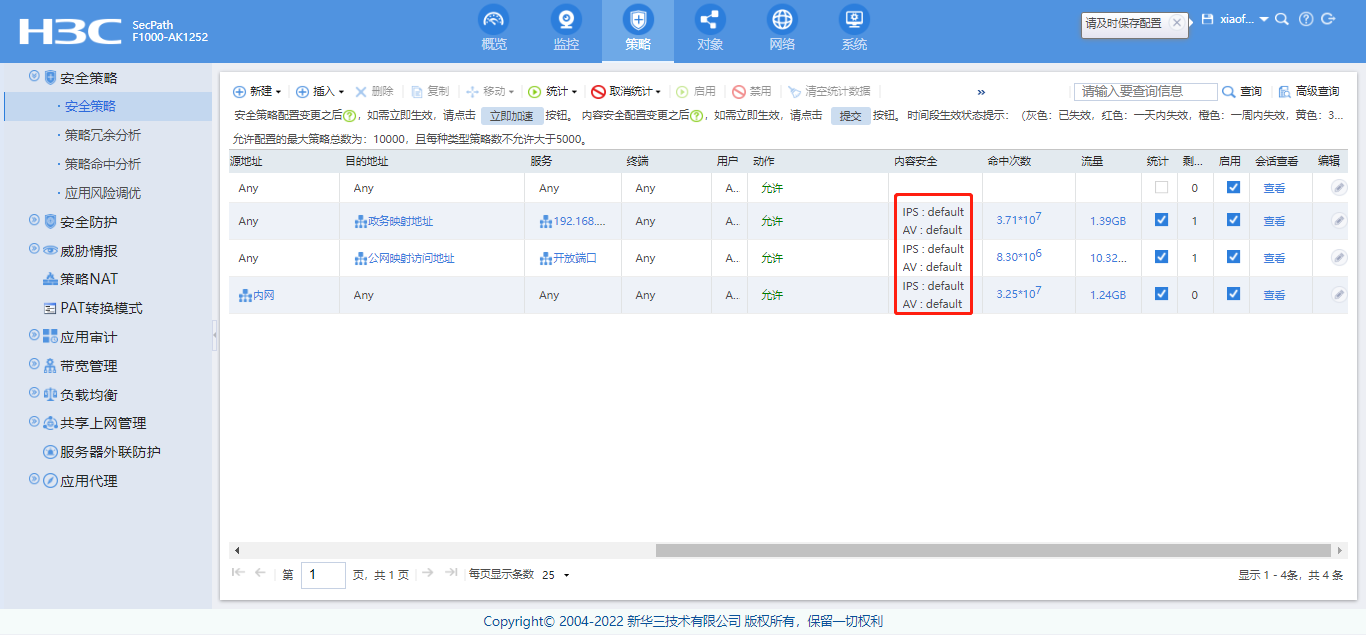Toggle 统计 checkbox in first Any row
Screen dimensions: 1366x635
(1161, 187)
